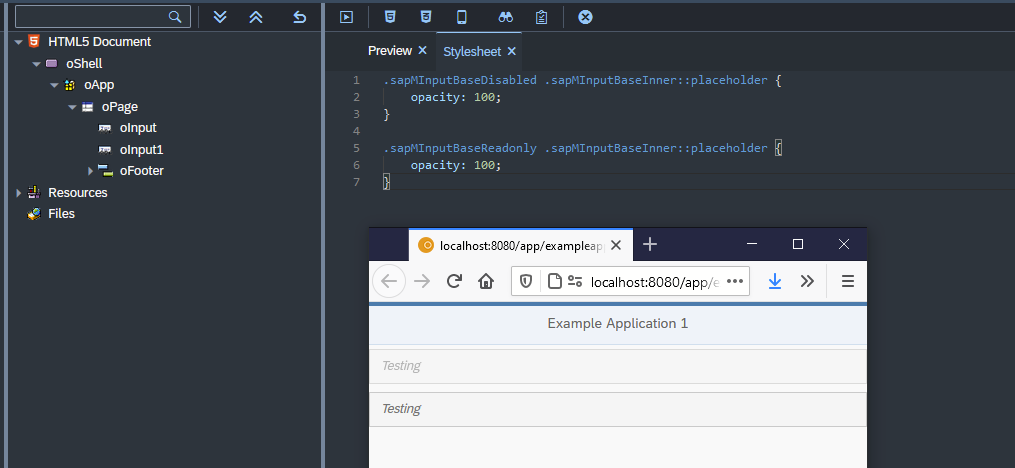Close the Stylesheet tab
This screenshot has width=1015, height=468.
(512, 51)
